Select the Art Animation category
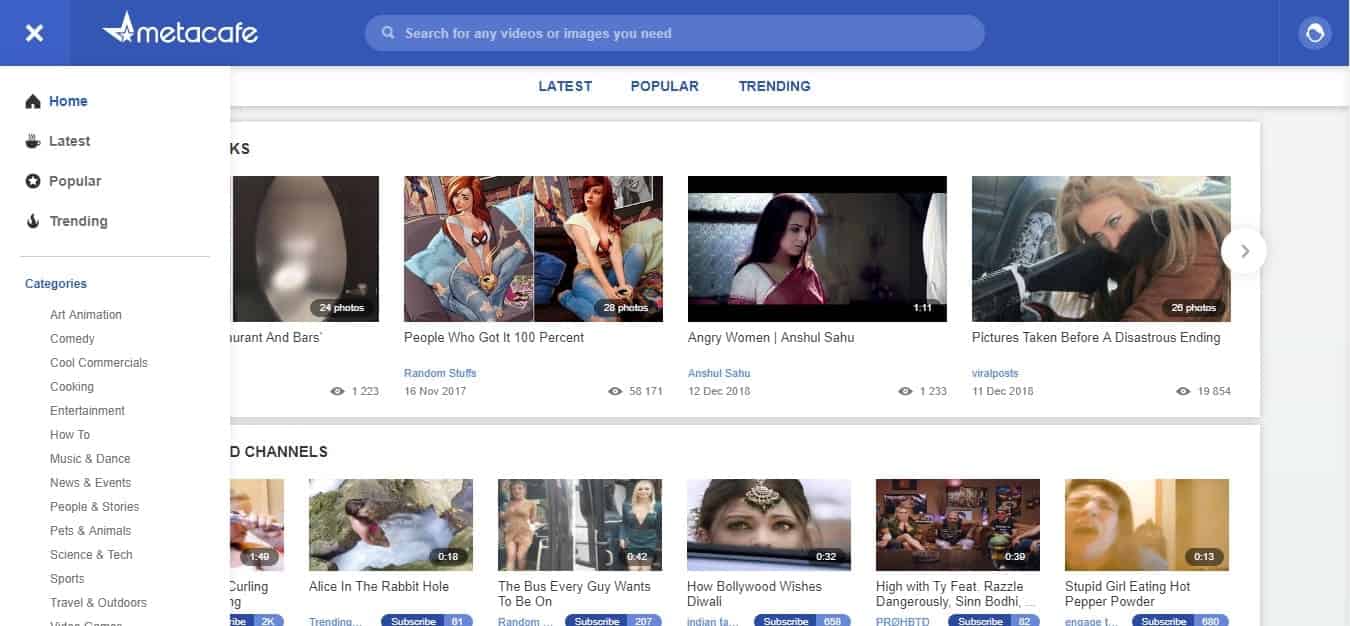 coord(86,315)
